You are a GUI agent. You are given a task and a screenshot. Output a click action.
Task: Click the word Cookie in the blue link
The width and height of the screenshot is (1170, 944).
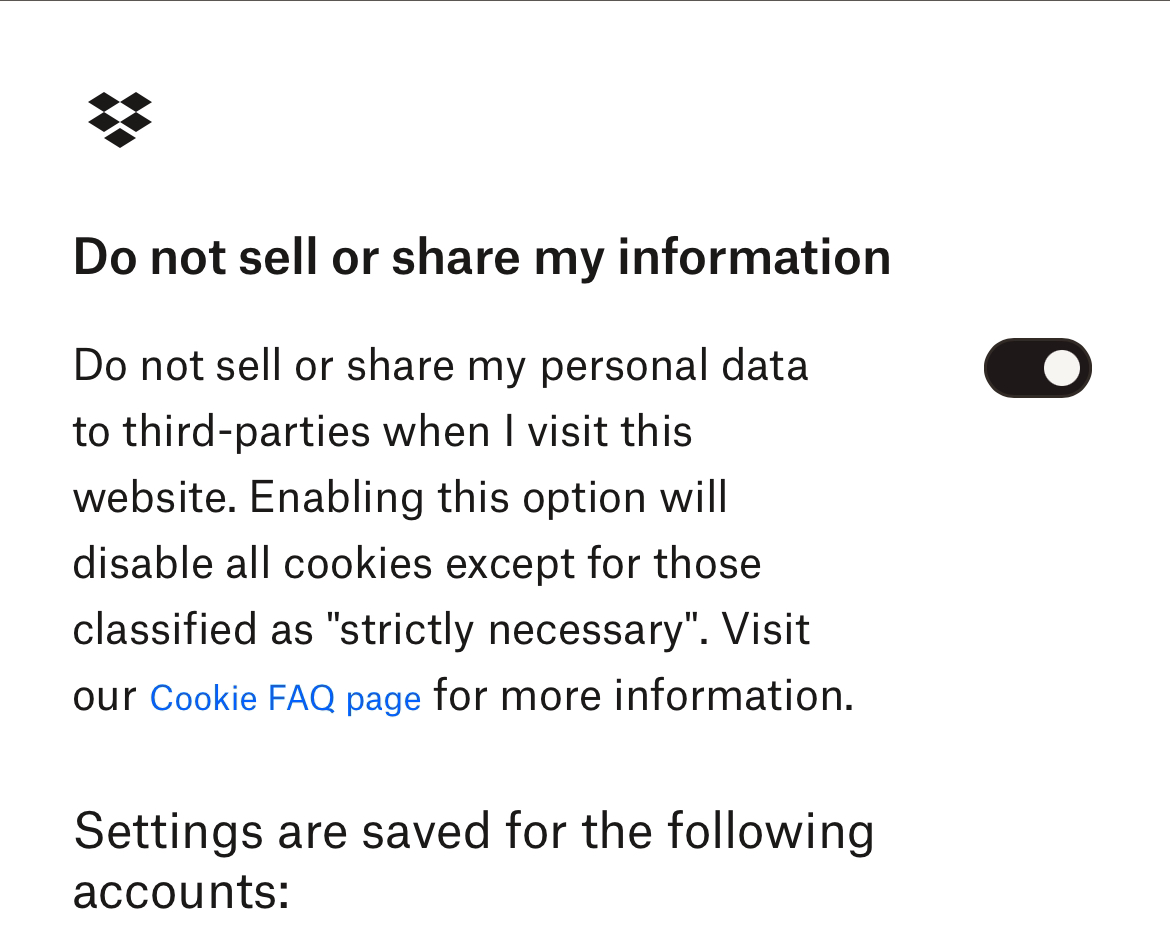[203, 698]
